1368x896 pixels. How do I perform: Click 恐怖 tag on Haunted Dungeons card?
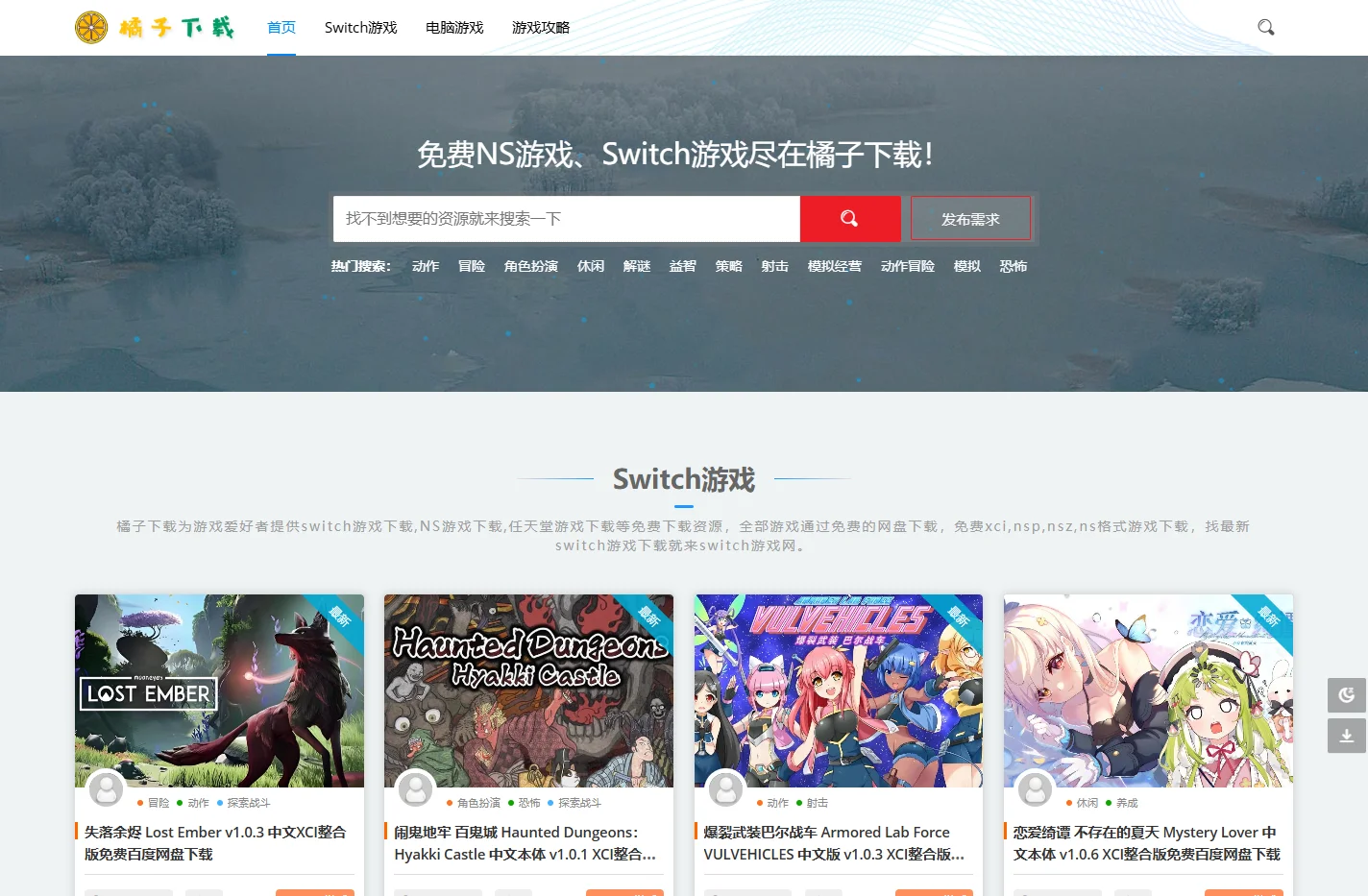click(x=529, y=803)
